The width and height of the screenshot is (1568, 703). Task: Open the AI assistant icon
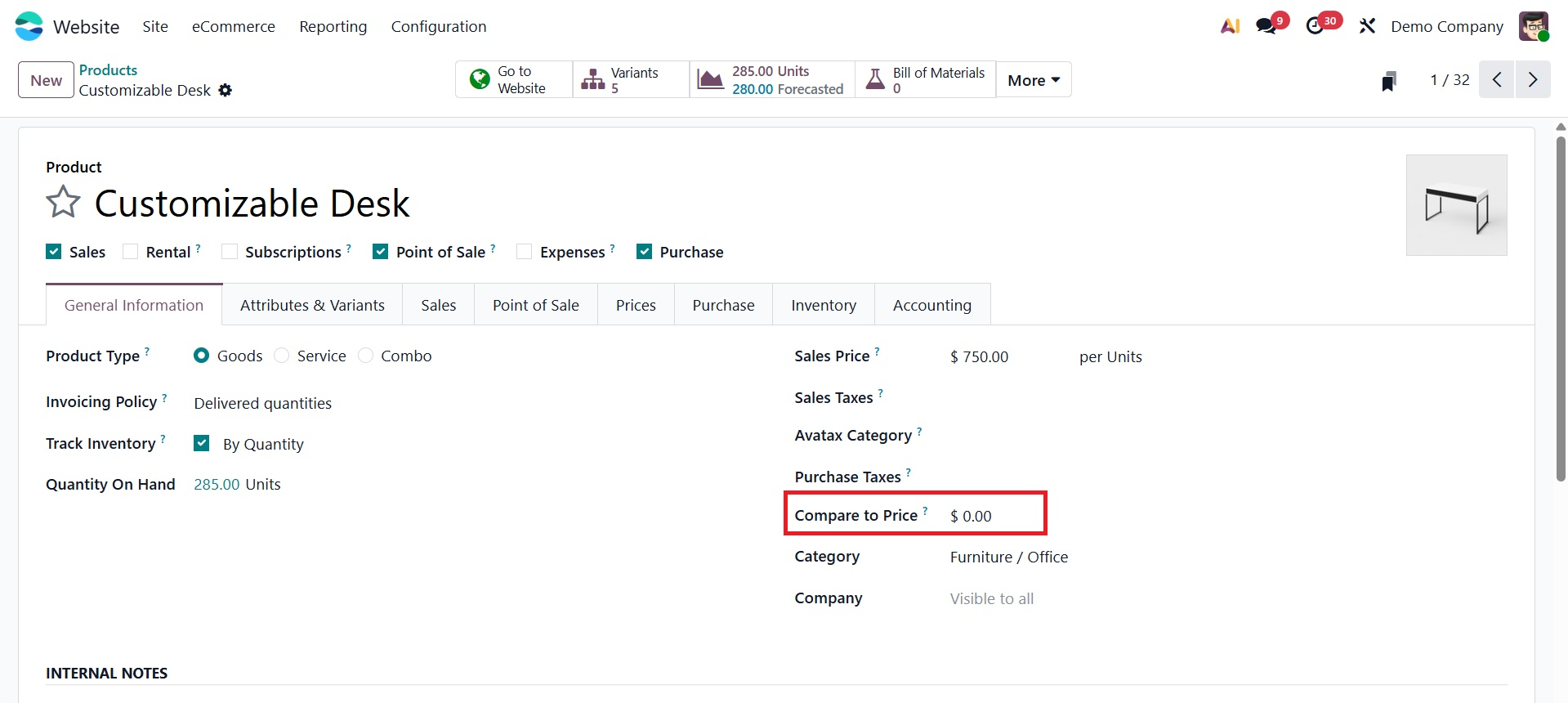(x=1230, y=26)
